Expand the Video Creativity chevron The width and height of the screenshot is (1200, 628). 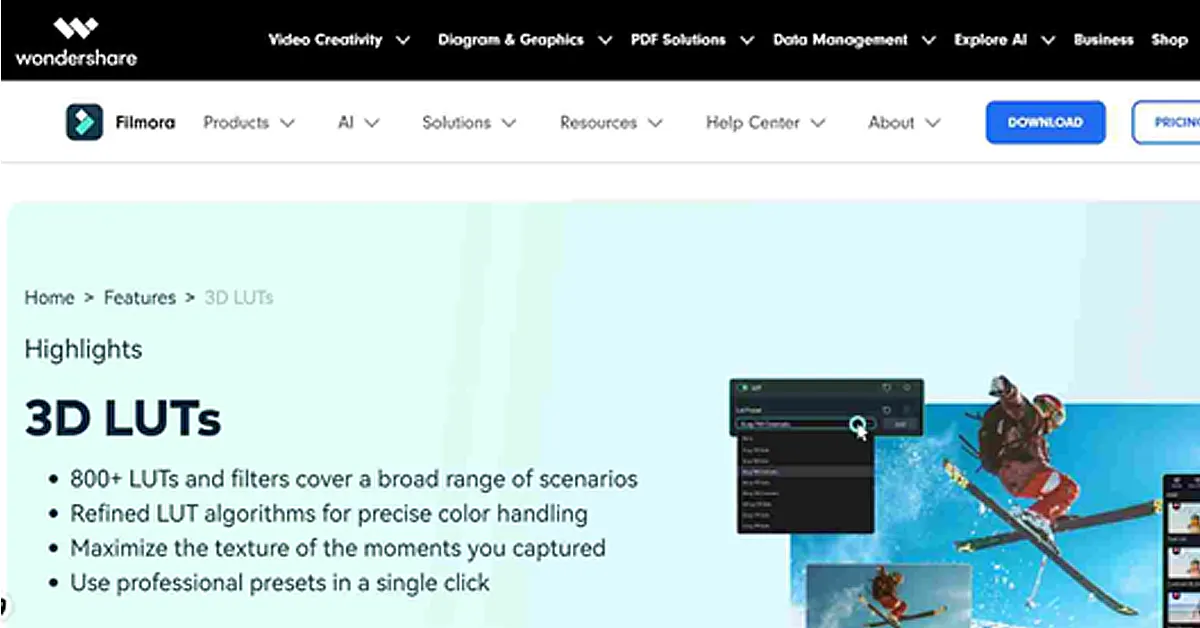pos(403,41)
